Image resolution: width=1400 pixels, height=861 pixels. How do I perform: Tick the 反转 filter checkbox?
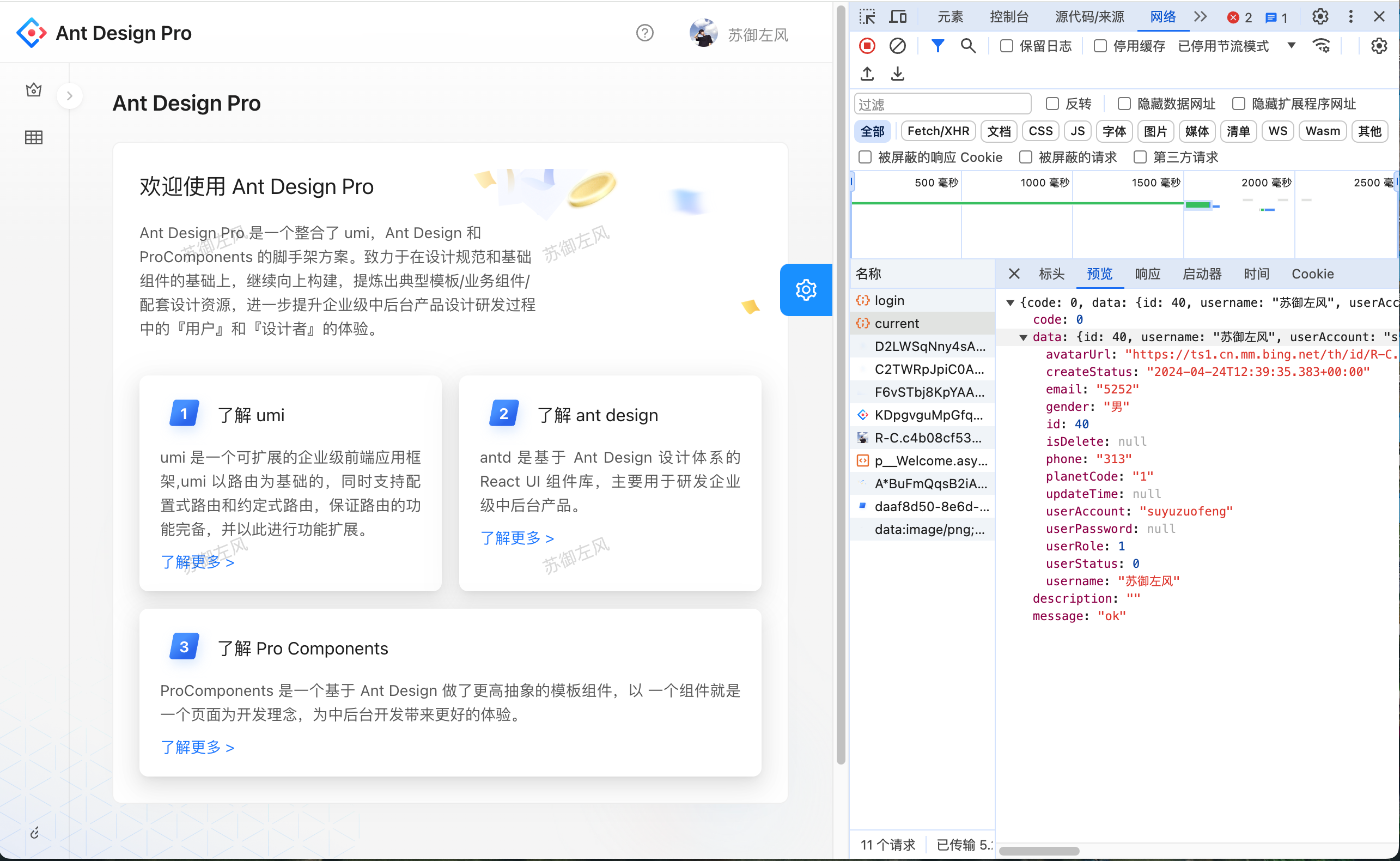pos(1052,104)
